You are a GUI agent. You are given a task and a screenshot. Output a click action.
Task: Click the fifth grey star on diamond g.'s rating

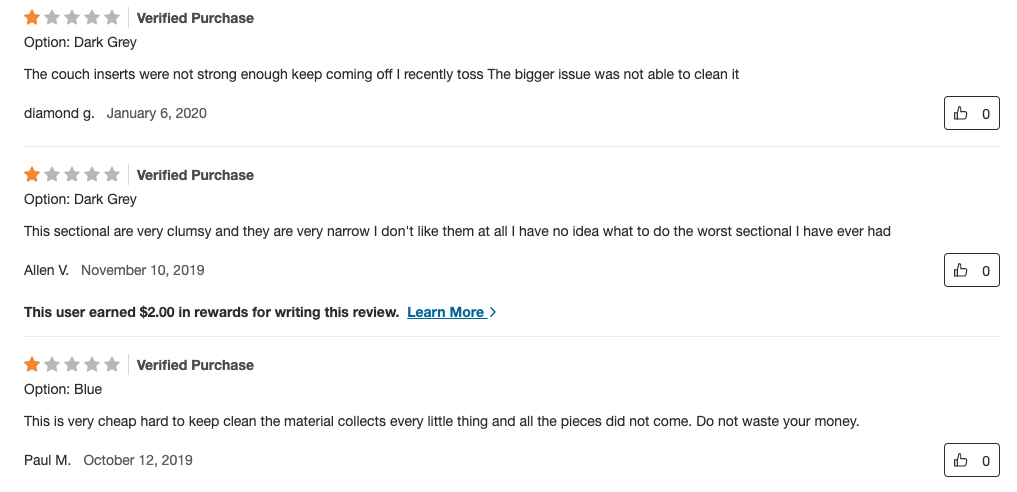pos(112,18)
